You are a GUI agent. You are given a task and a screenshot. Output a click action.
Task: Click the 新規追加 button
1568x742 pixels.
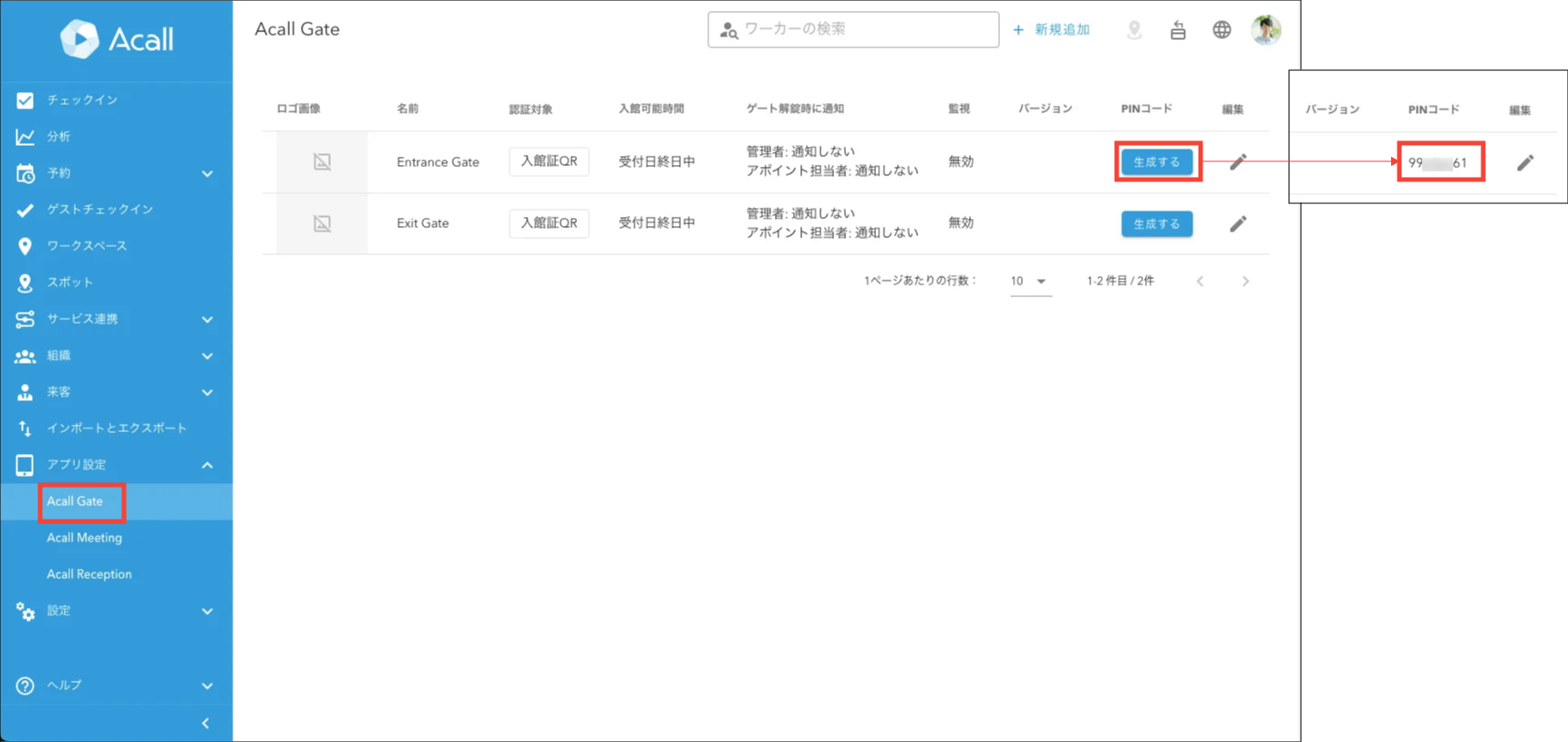(1051, 30)
